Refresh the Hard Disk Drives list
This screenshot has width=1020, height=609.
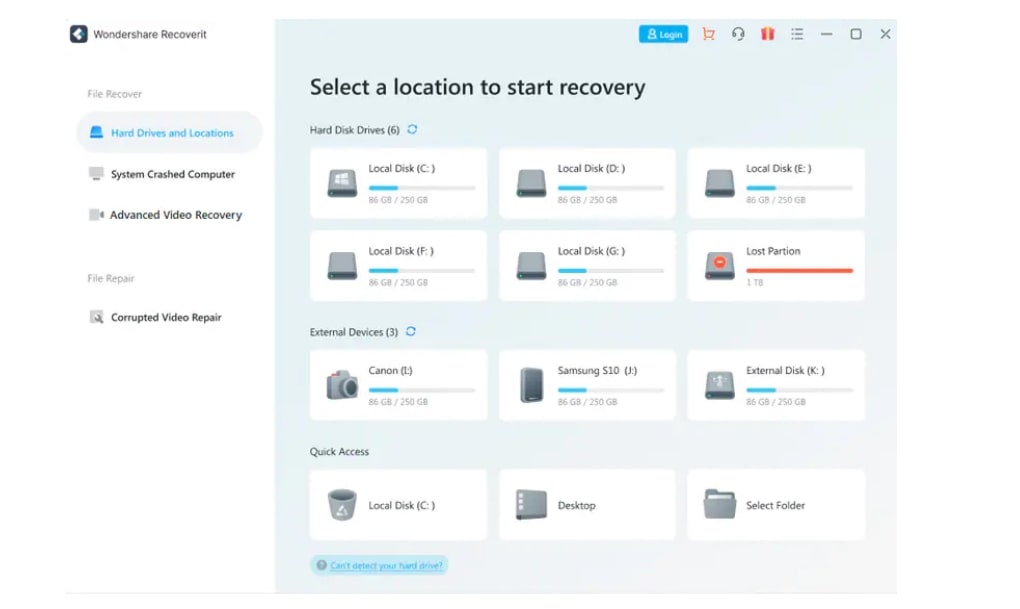coord(412,130)
